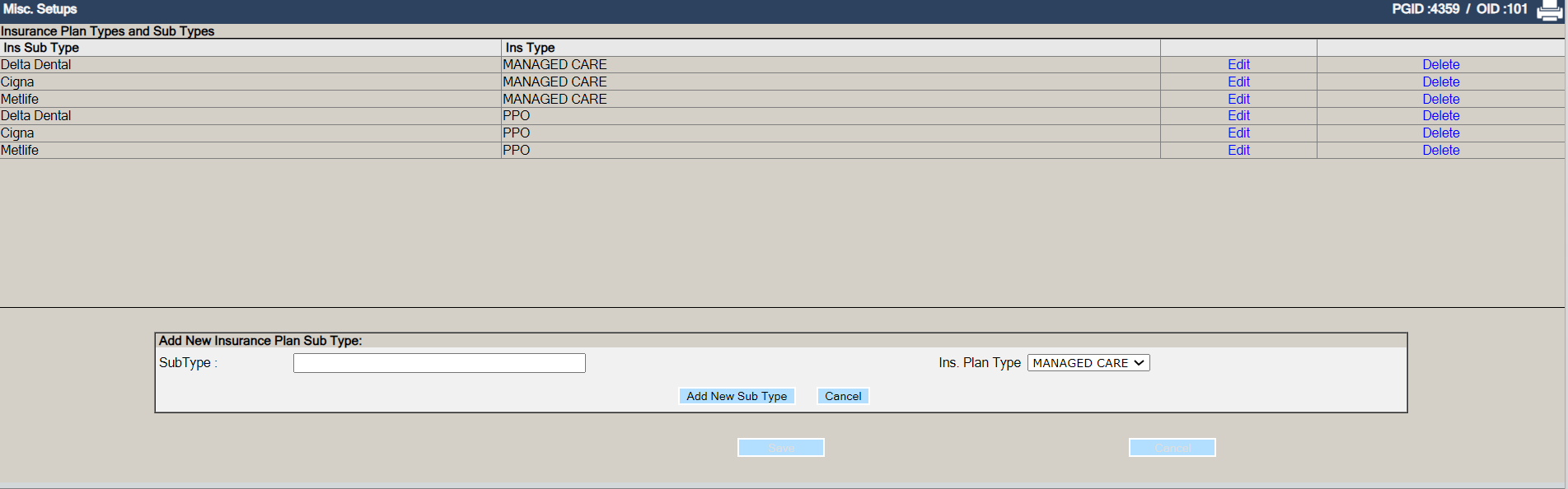Image resolution: width=1568 pixels, height=489 pixels.
Task: Delete the Cigna MANAGED CARE row
Action: click(1440, 81)
